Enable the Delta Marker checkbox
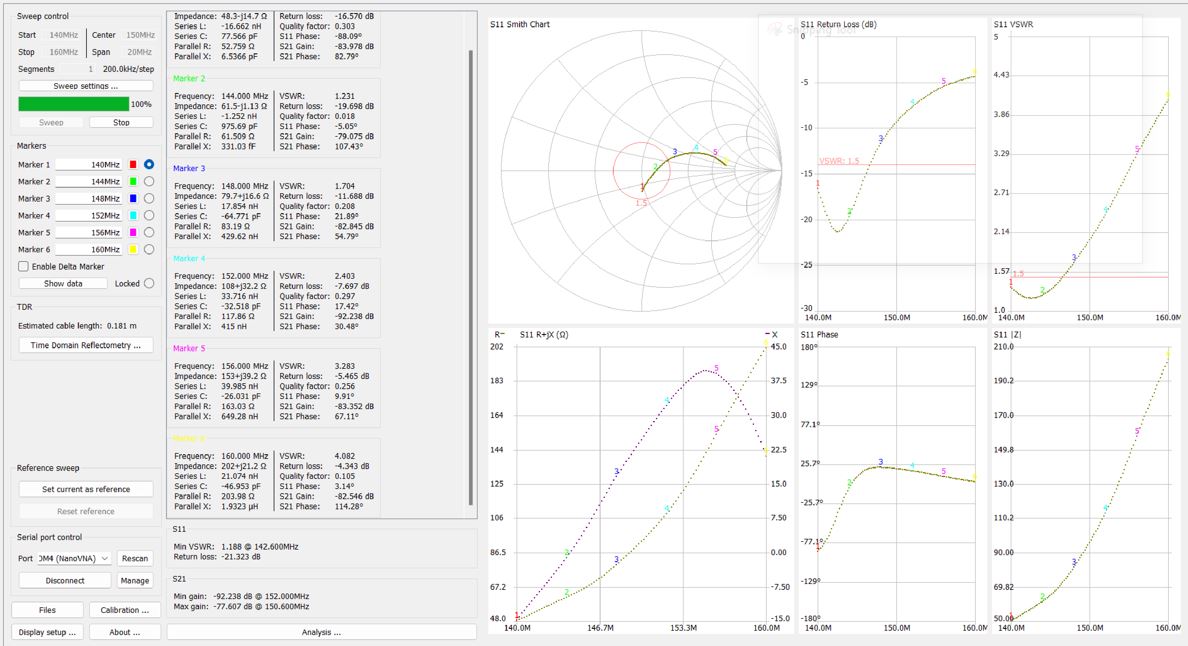Viewport: 1188px width, 646px height. [23, 267]
